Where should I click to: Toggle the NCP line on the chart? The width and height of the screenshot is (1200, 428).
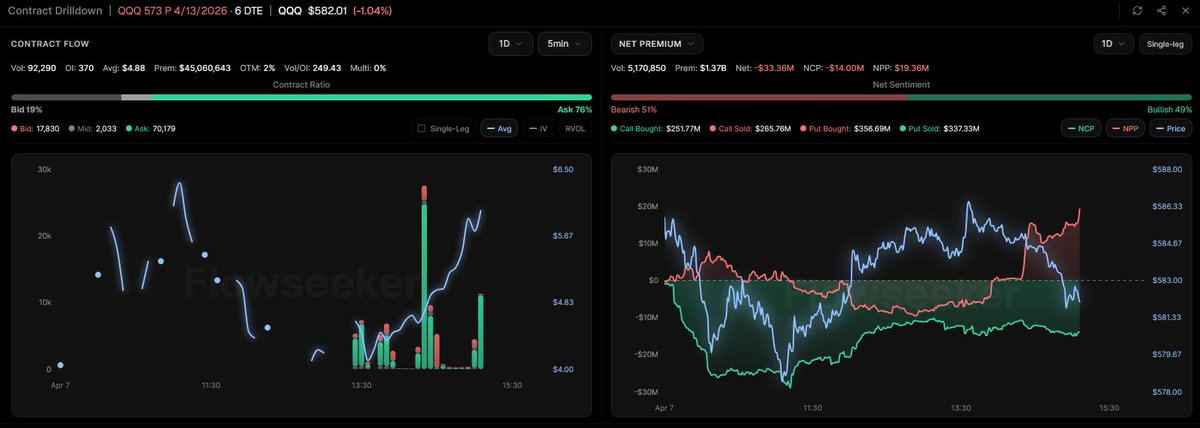click(x=1080, y=128)
